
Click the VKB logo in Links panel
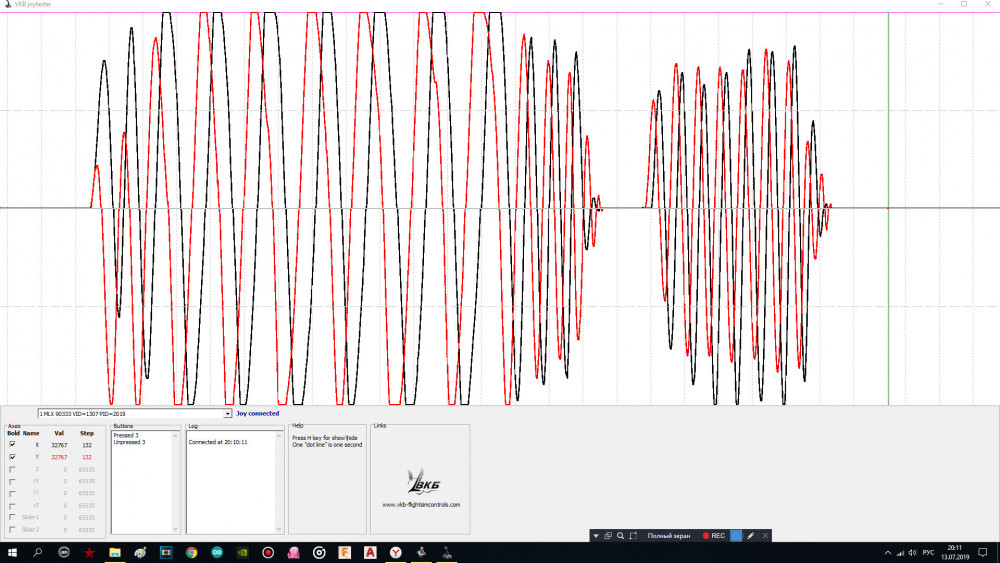pos(421,481)
